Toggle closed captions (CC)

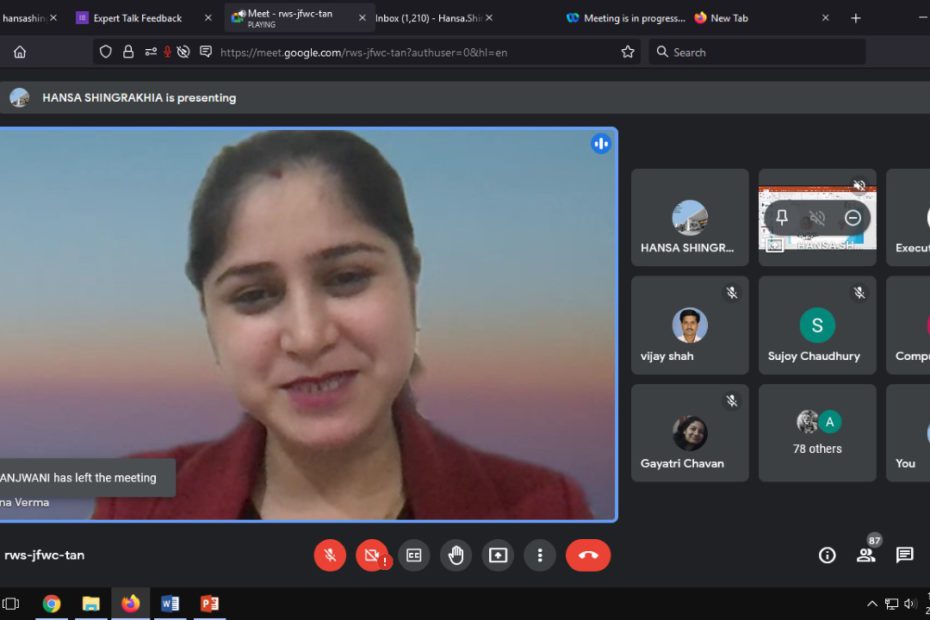tap(414, 555)
